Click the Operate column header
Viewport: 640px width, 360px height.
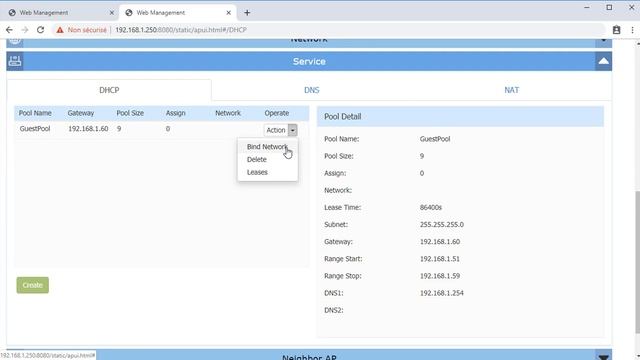[x=277, y=113]
